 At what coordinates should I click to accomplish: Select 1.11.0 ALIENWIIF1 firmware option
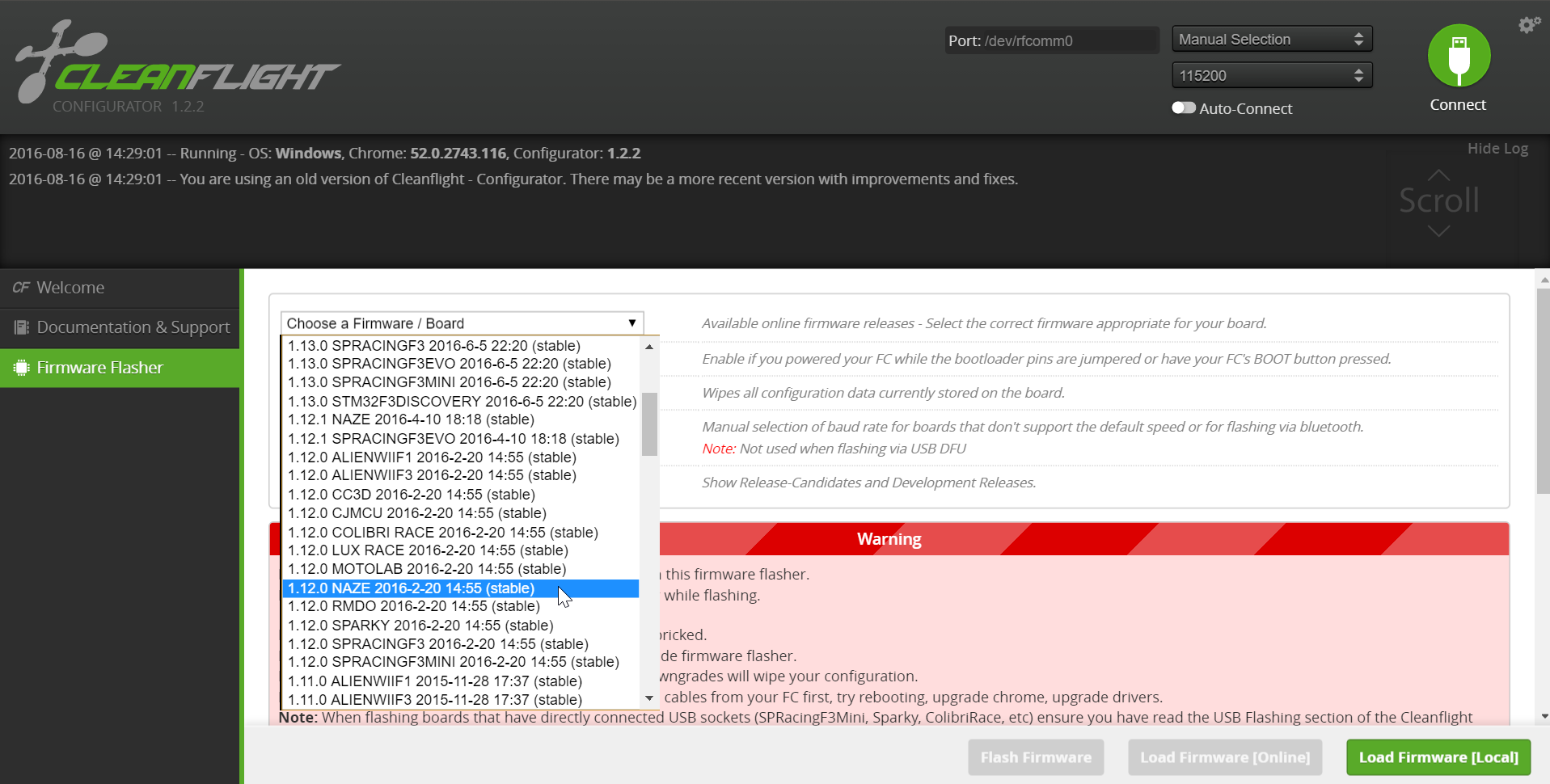[460, 681]
